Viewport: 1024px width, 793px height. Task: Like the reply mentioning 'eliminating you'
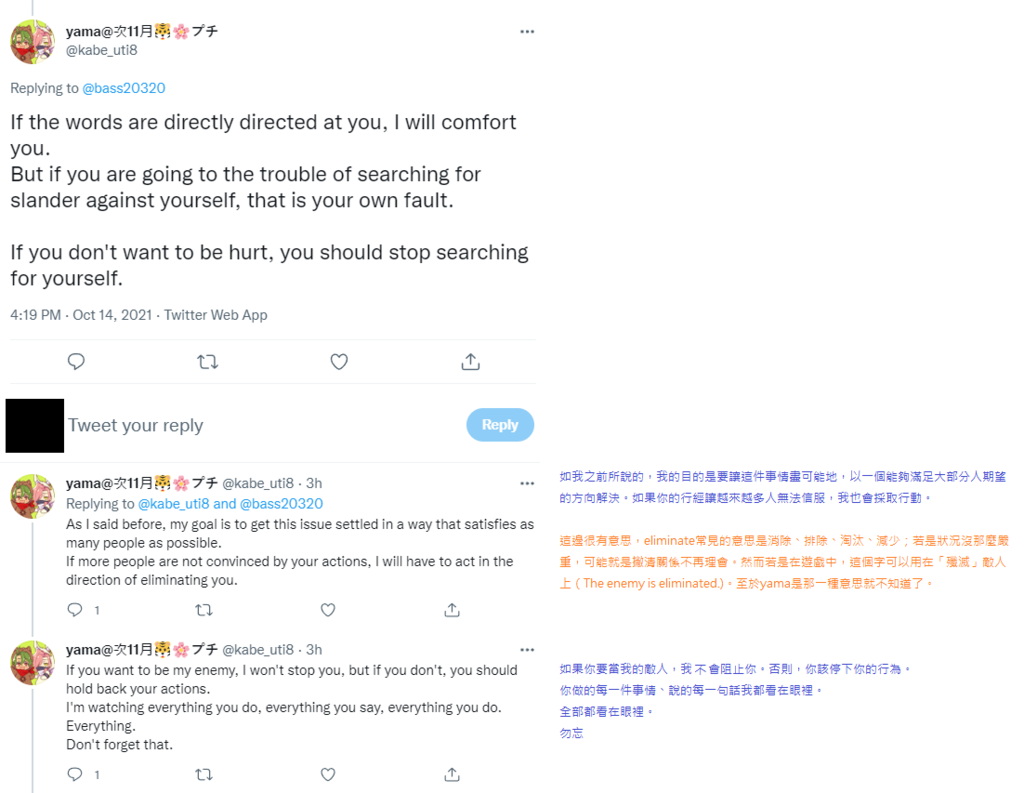[x=328, y=609]
